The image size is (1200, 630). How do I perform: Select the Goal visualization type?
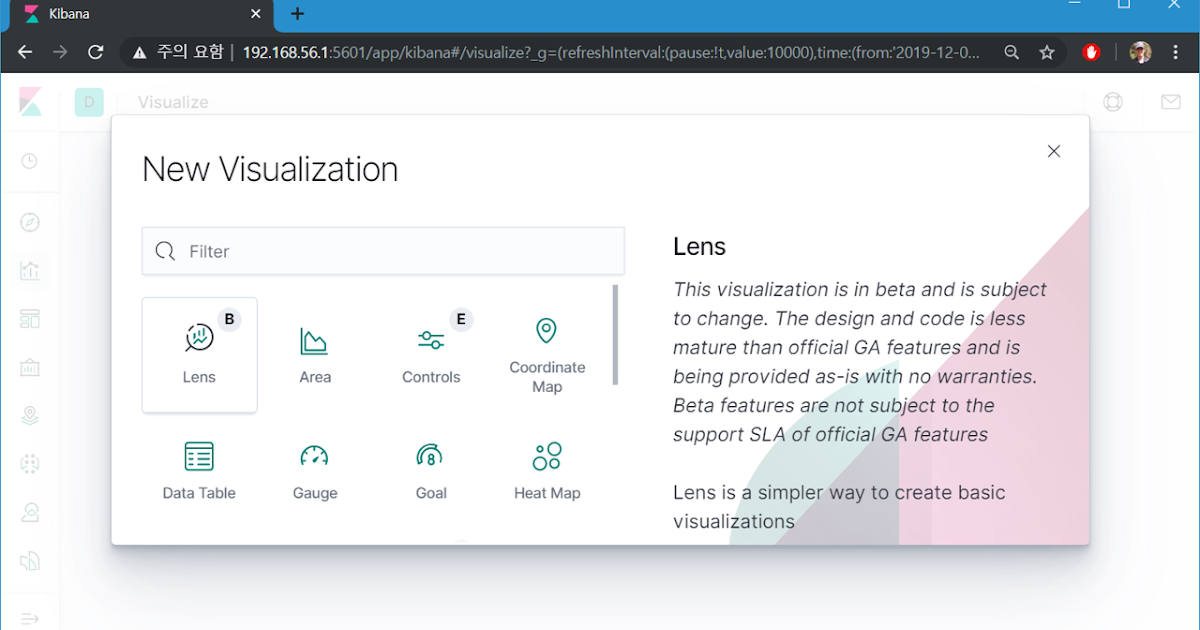[x=431, y=467]
